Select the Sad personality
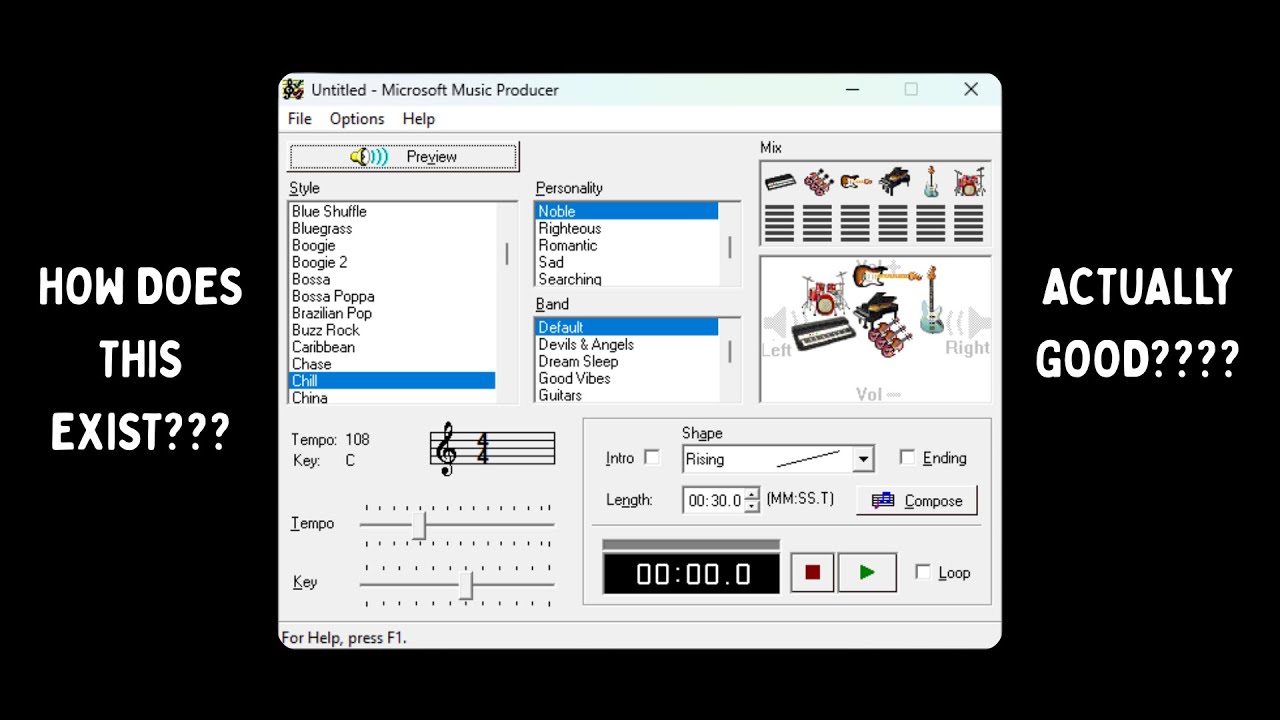The height and width of the screenshot is (720, 1280). 627,262
